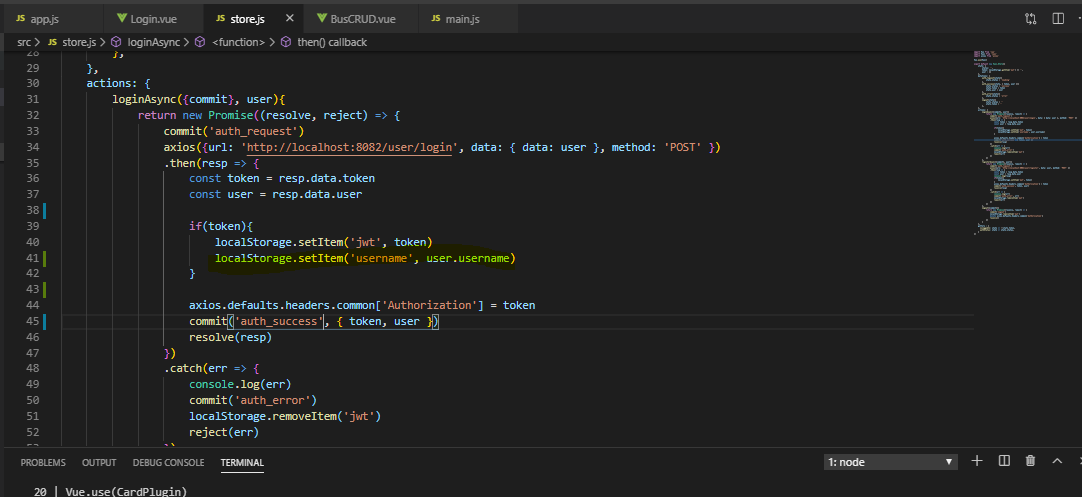Expand the store.js breadcrumb item
This screenshot has width=1082, height=497.
73,42
